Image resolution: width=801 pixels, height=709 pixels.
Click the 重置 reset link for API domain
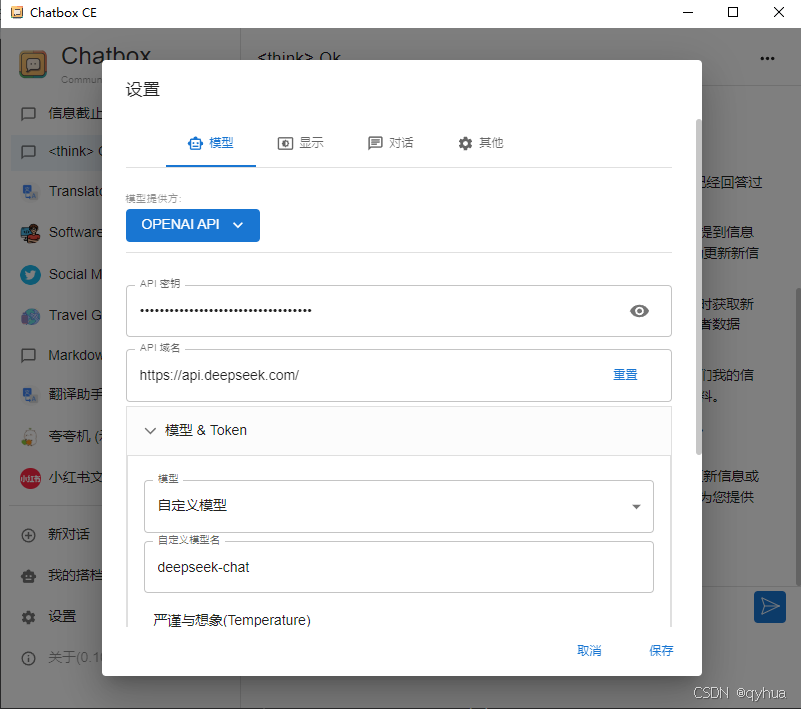click(625, 374)
